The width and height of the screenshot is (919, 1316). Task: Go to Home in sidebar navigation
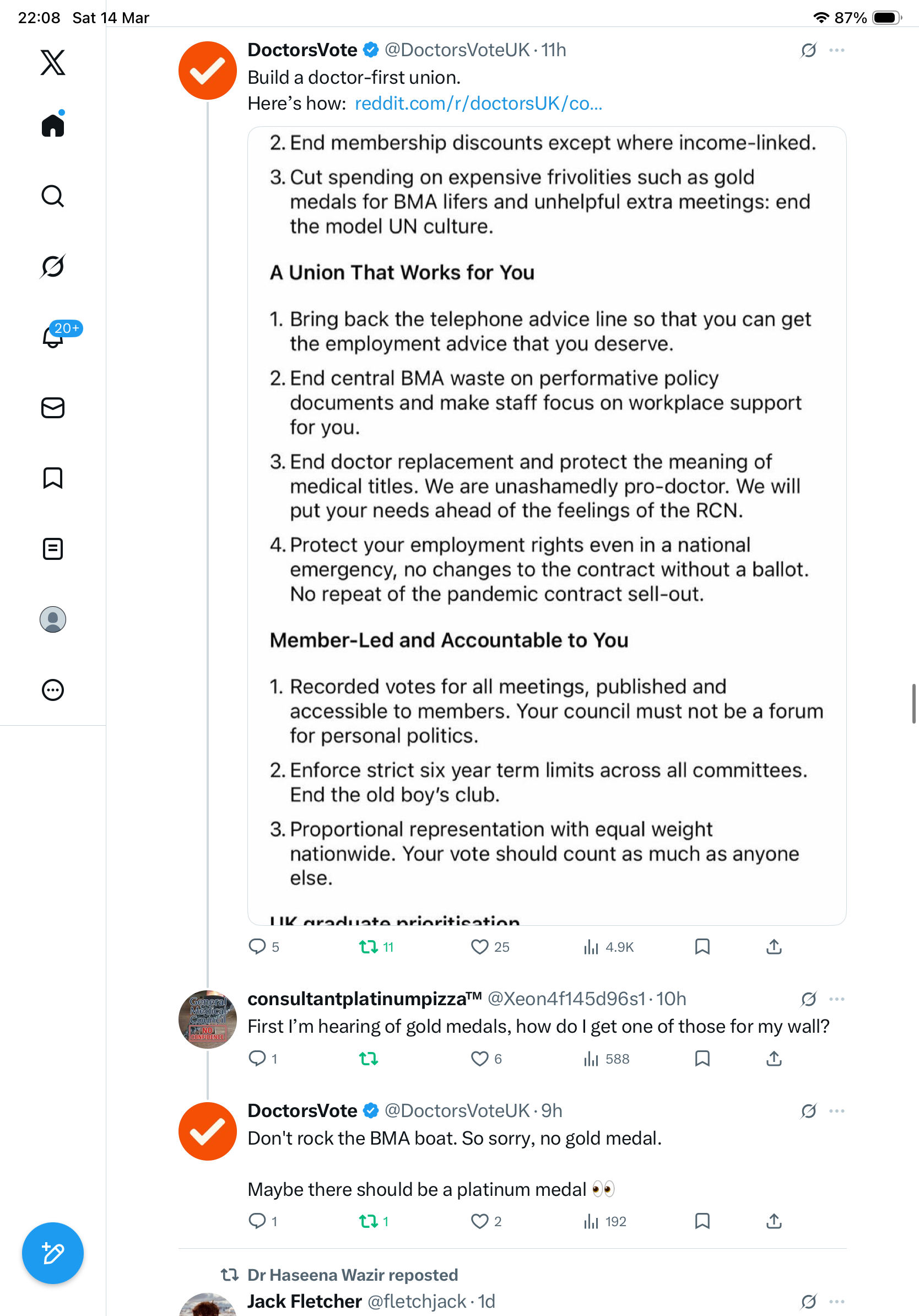(x=53, y=125)
